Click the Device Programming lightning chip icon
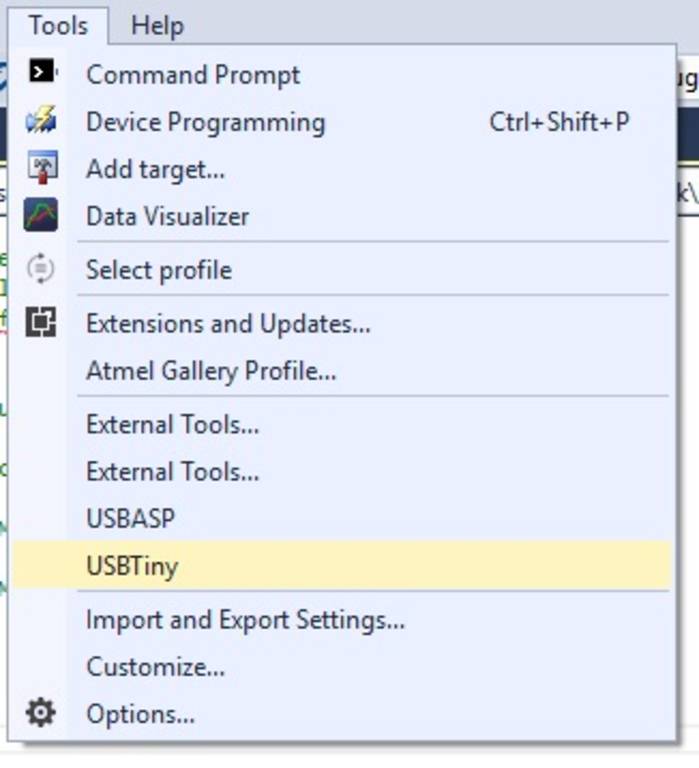Screen dimensions: 699x768 click(41, 122)
